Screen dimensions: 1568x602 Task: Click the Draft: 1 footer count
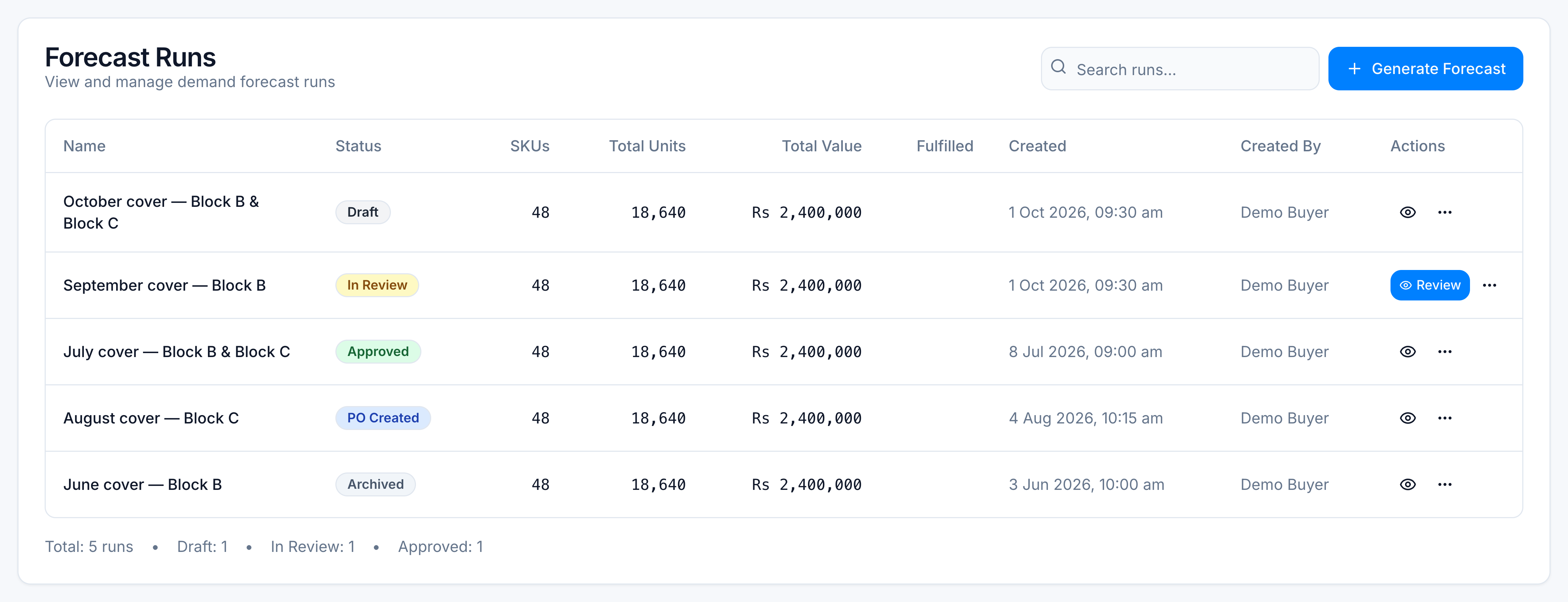pyautogui.click(x=202, y=546)
